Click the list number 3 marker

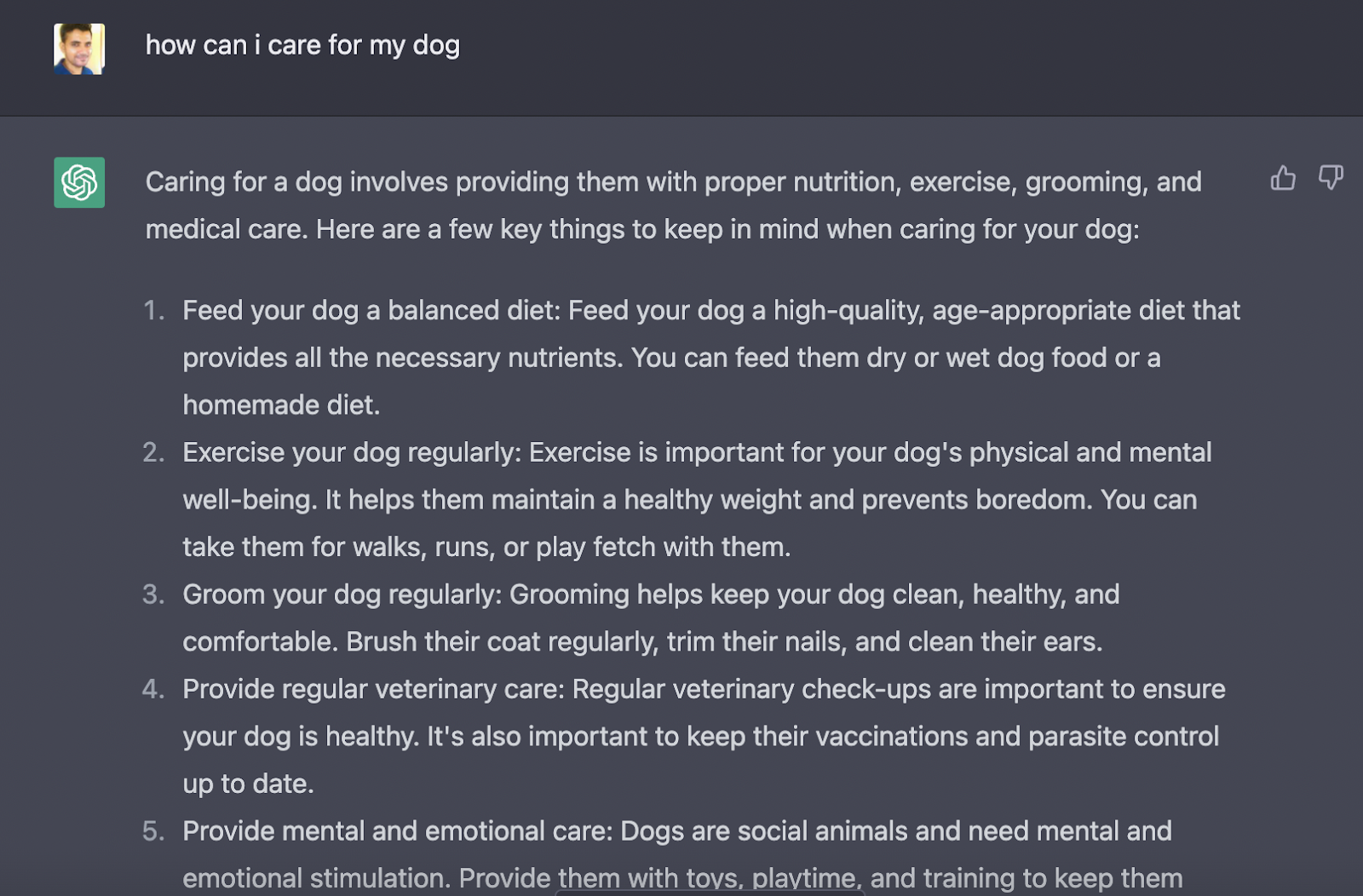click(153, 594)
